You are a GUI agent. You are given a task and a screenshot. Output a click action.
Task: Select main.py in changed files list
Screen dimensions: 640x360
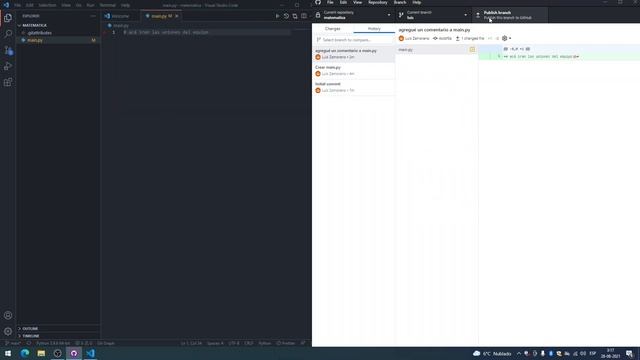click(x=437, y=50)
